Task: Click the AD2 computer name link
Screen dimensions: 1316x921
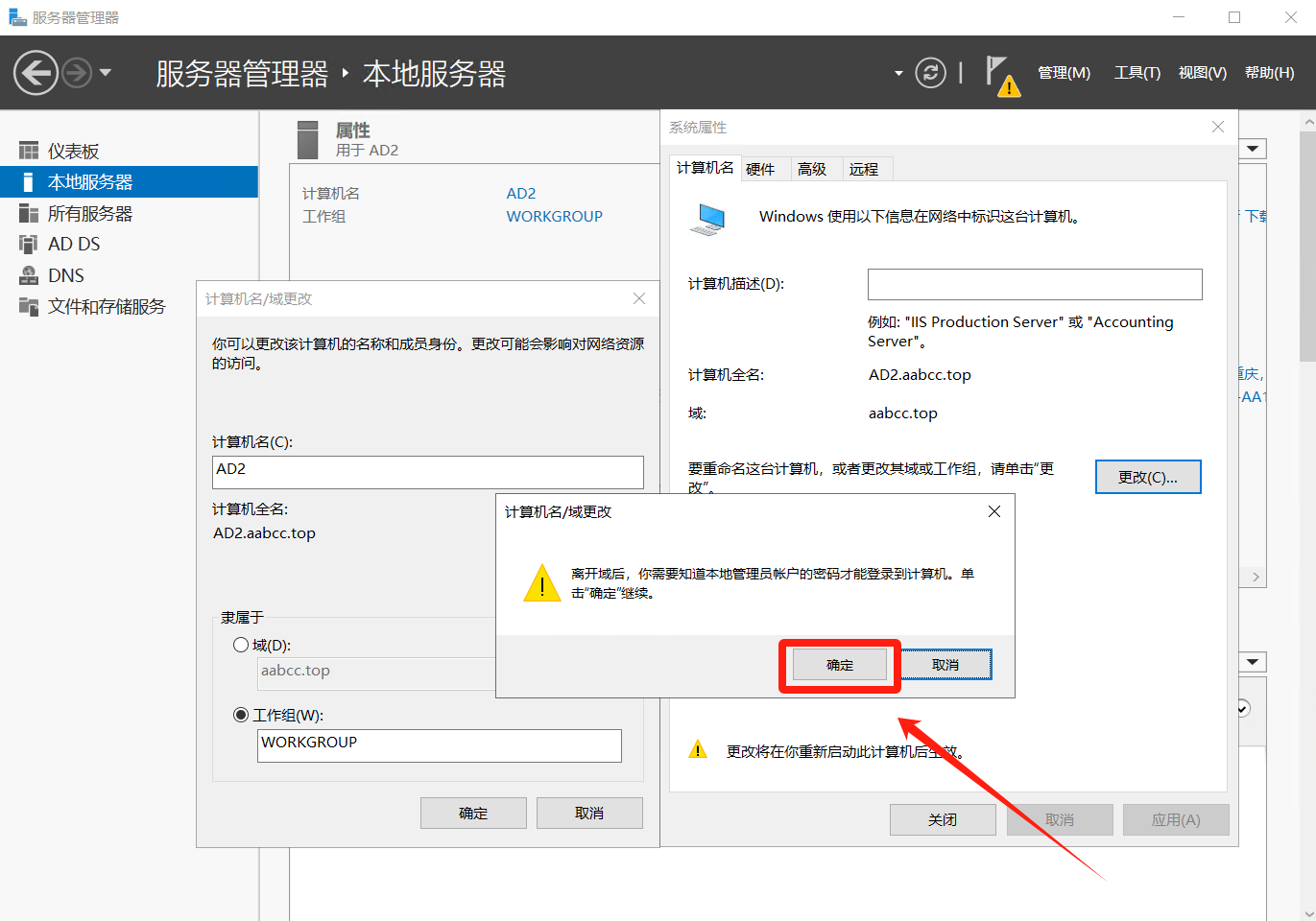Action: tap(521, 194)
